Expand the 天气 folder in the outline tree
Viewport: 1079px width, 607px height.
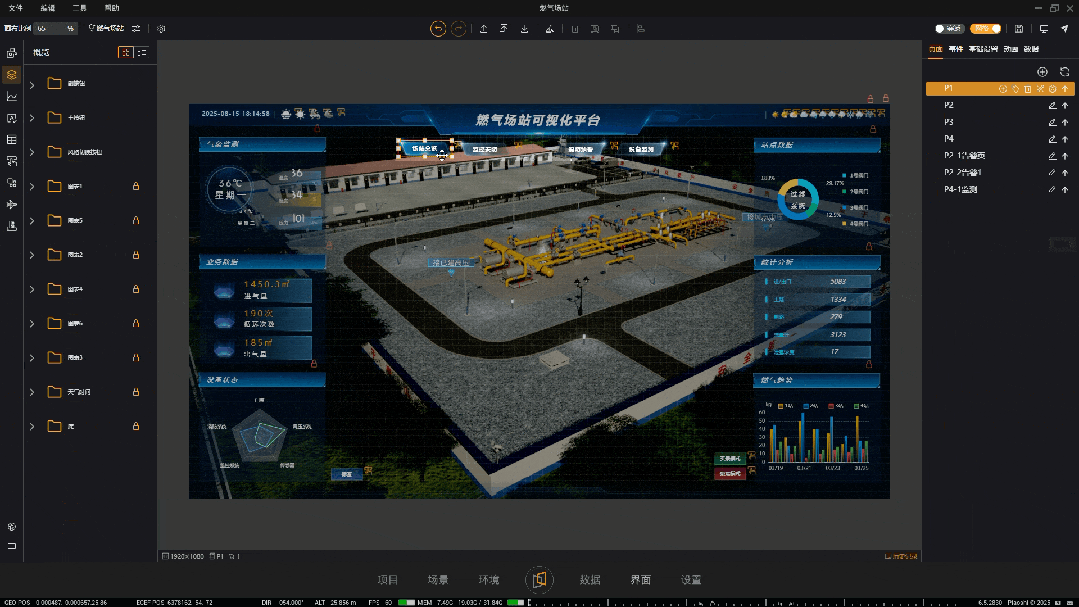(32, 392)
